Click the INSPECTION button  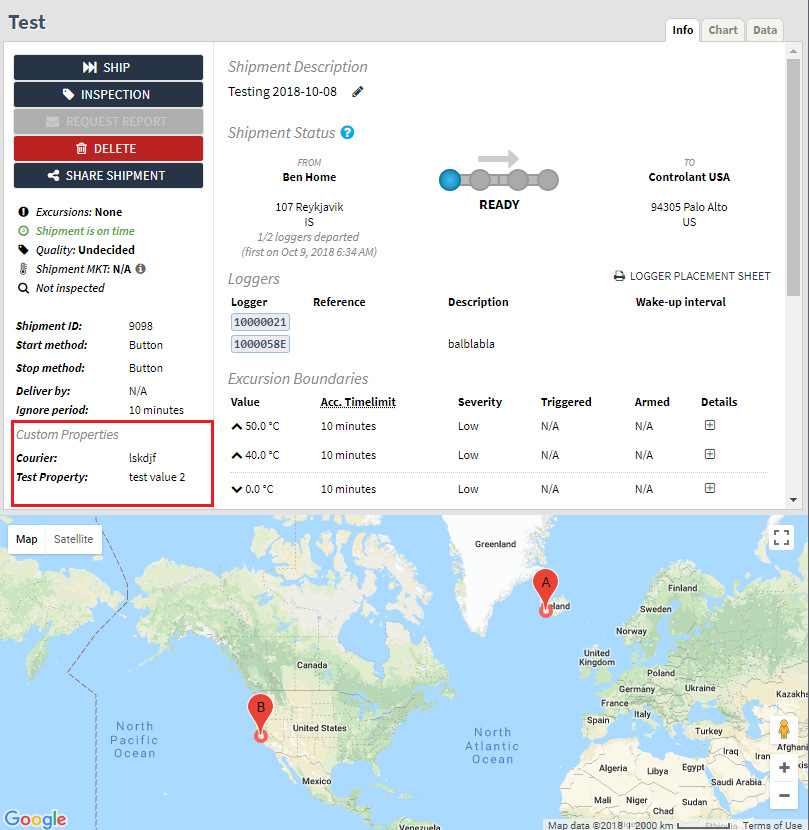click(x=109, y=95)
